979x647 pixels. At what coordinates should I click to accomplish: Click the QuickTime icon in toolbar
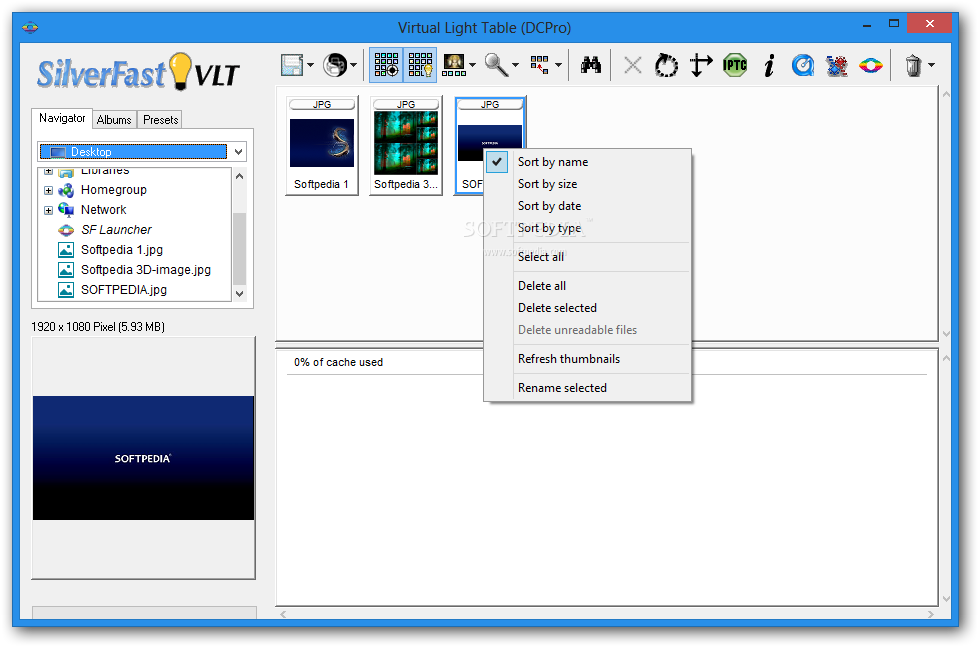(x=802, y=66)
